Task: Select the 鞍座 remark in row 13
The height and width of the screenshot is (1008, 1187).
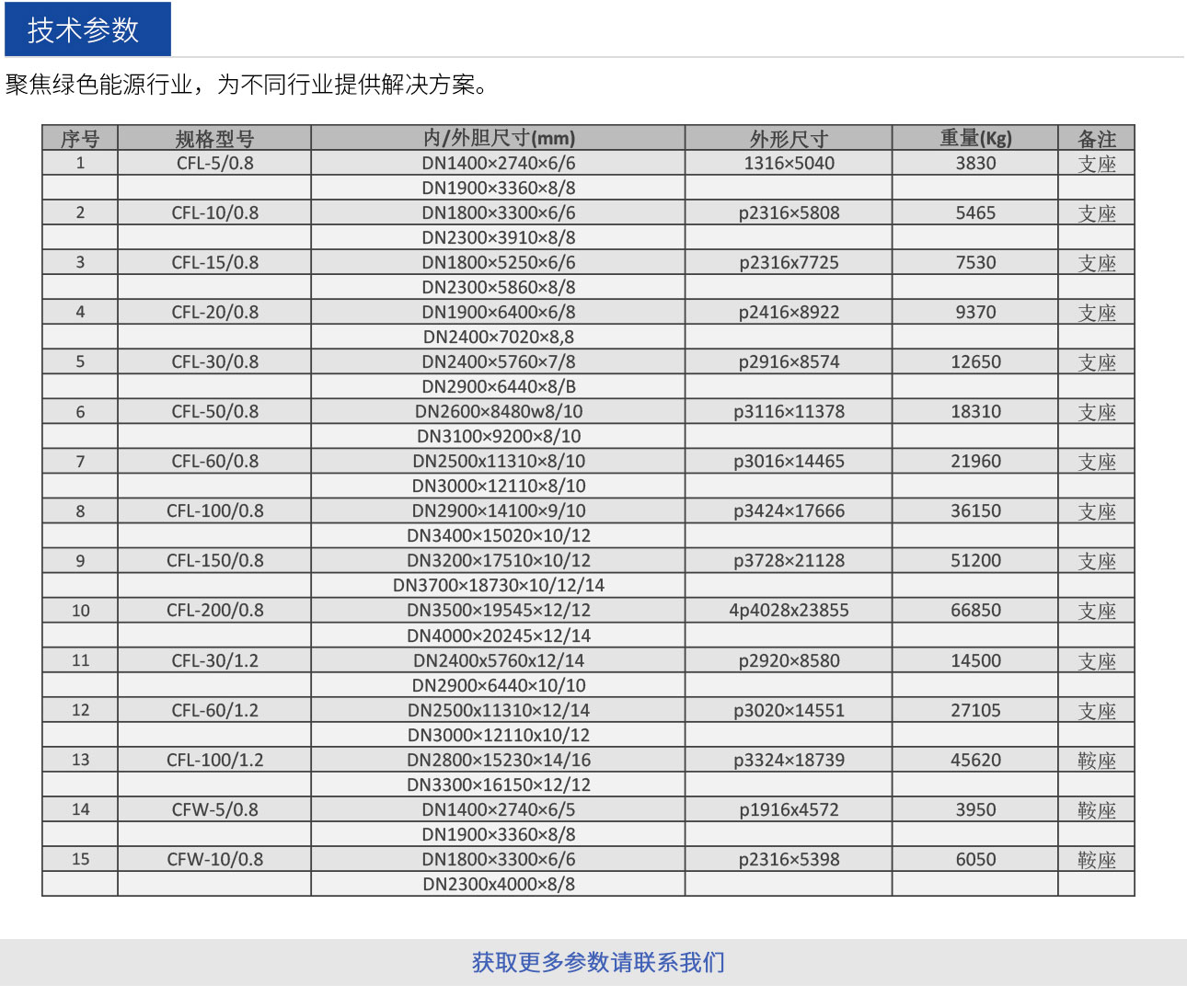Action: 1096,761
